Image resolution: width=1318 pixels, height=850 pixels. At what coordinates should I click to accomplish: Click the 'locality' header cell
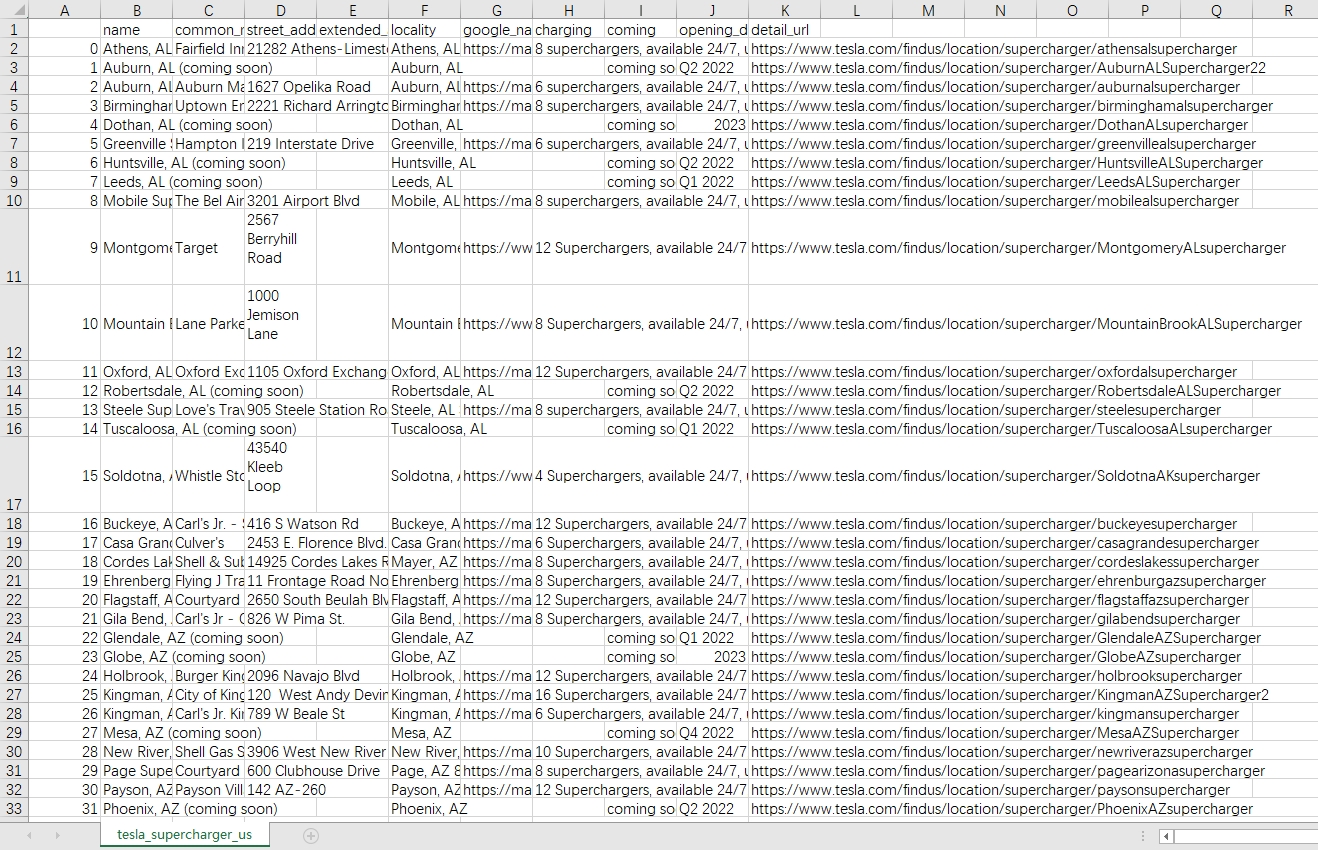[424, 30]
